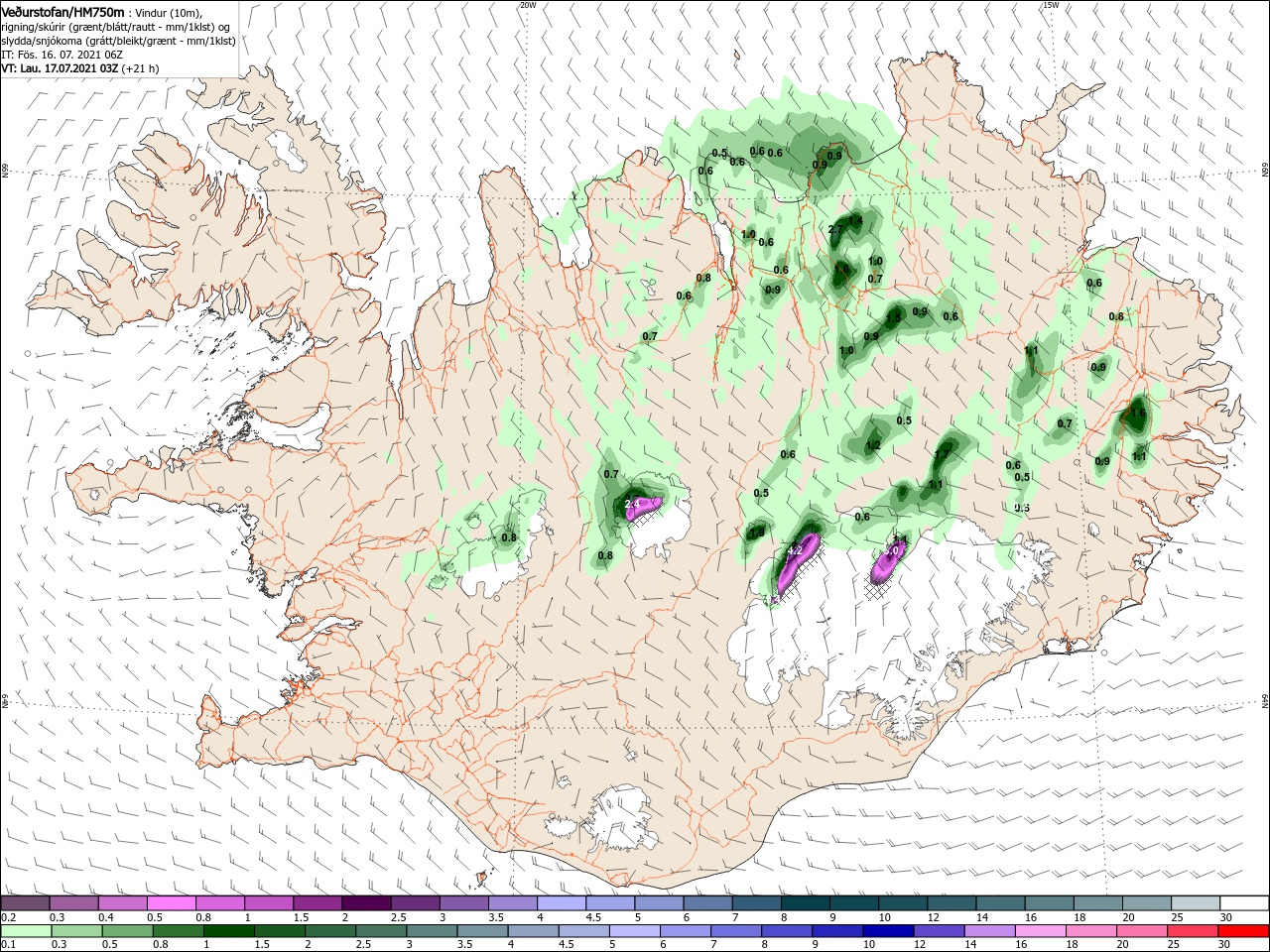Viewport: 1270px width, 952px height.
Task: Click the darkest purple swatch in snow legend
Action: [x=365, y=903]
